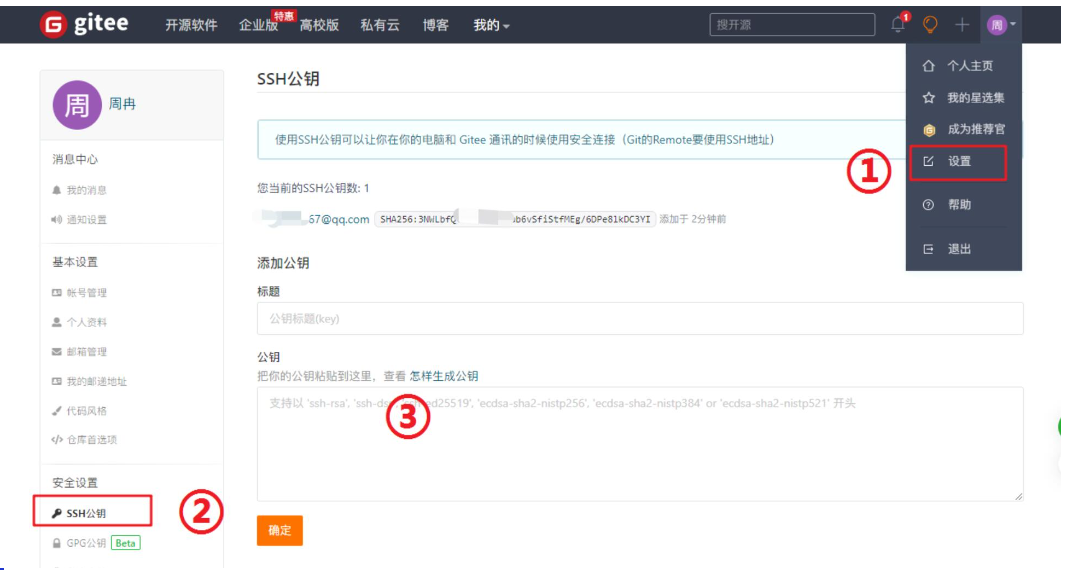Click the SHA256 fingerprint text

coord(515,219)
